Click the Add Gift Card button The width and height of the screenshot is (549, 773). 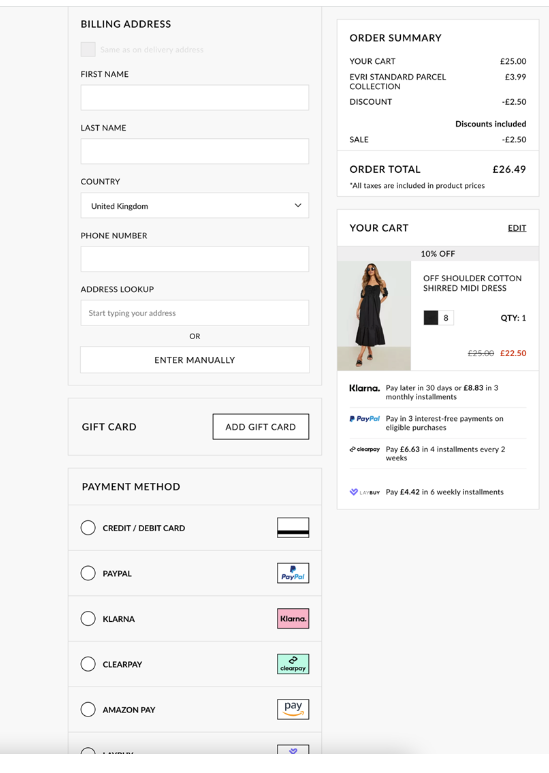click(261, 426)
